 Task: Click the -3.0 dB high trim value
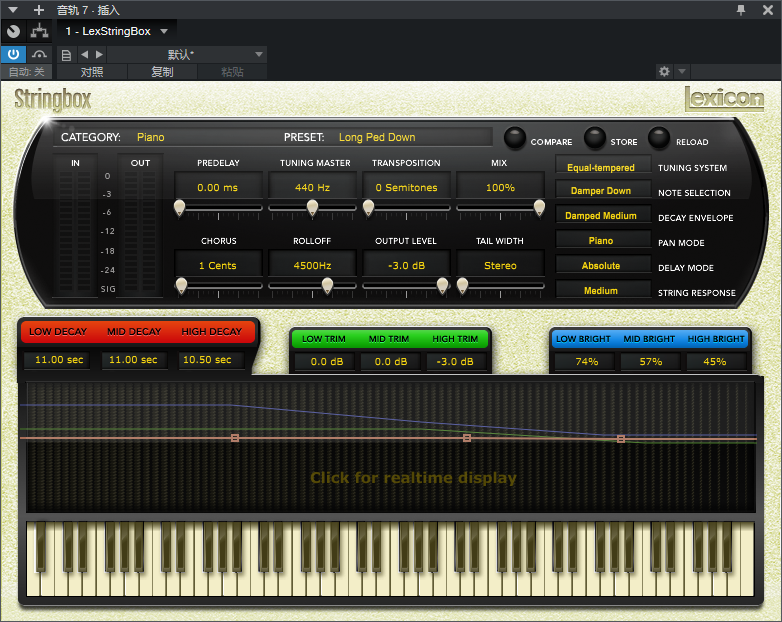pos(455,362)
